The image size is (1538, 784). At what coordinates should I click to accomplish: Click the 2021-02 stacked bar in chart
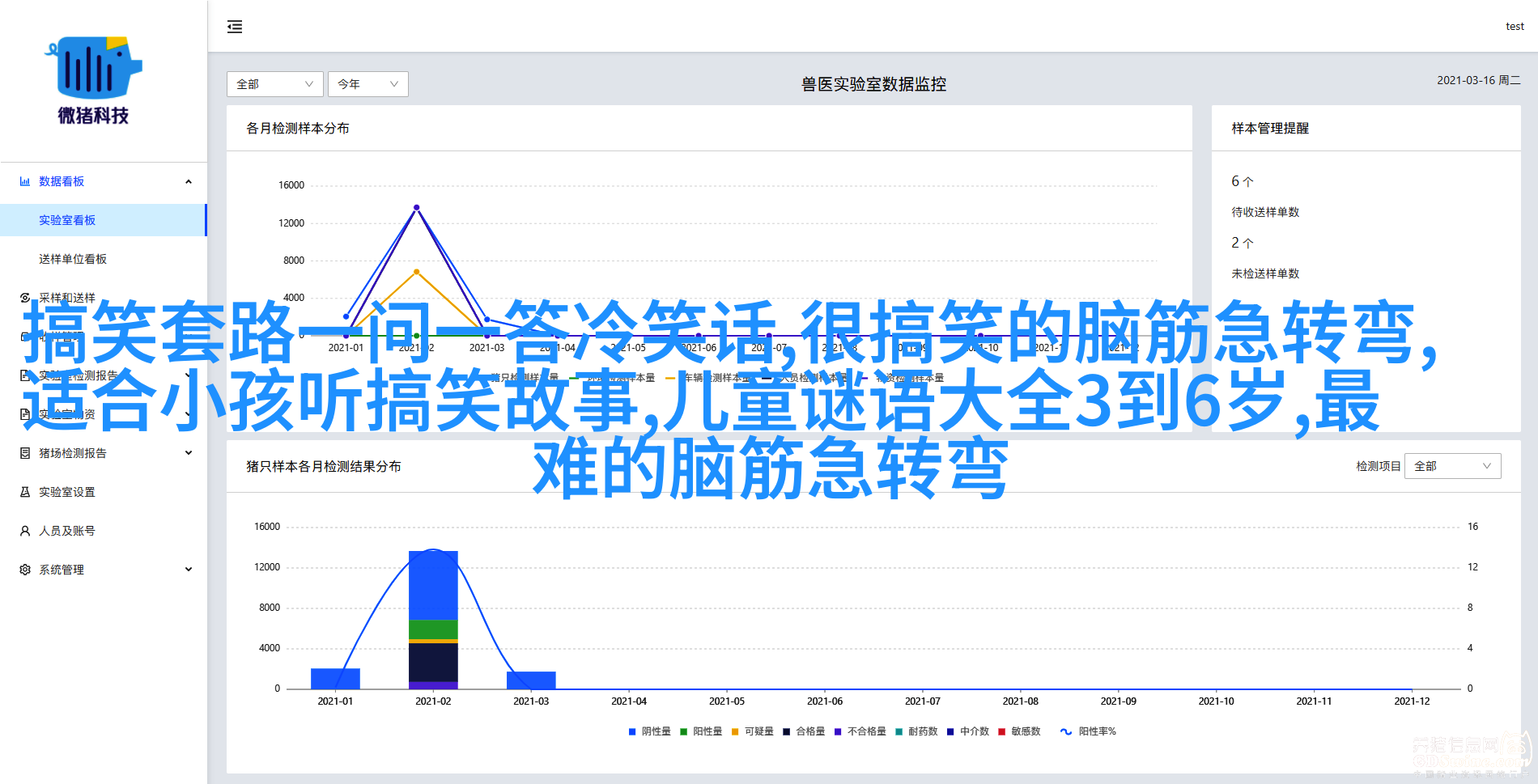click(x=433, y=619)
